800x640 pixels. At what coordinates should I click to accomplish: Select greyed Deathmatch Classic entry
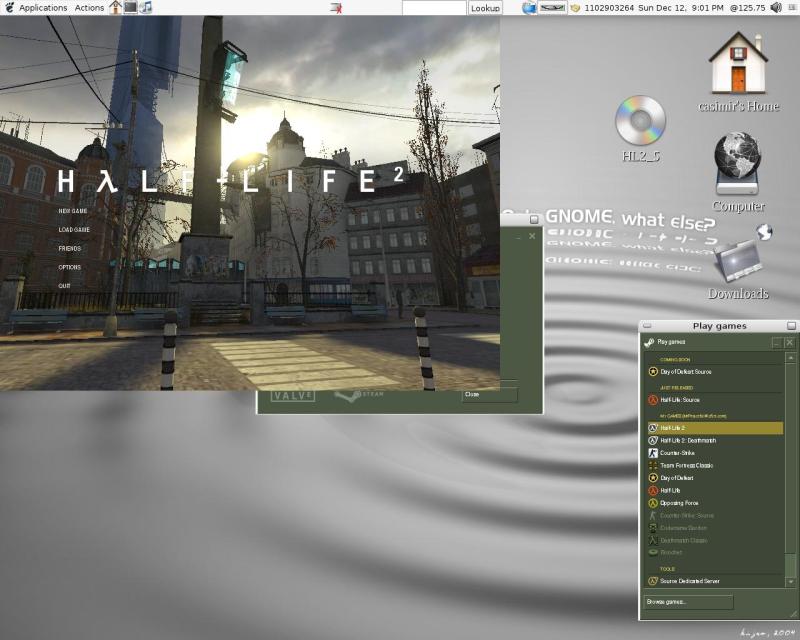coord(714,540)
